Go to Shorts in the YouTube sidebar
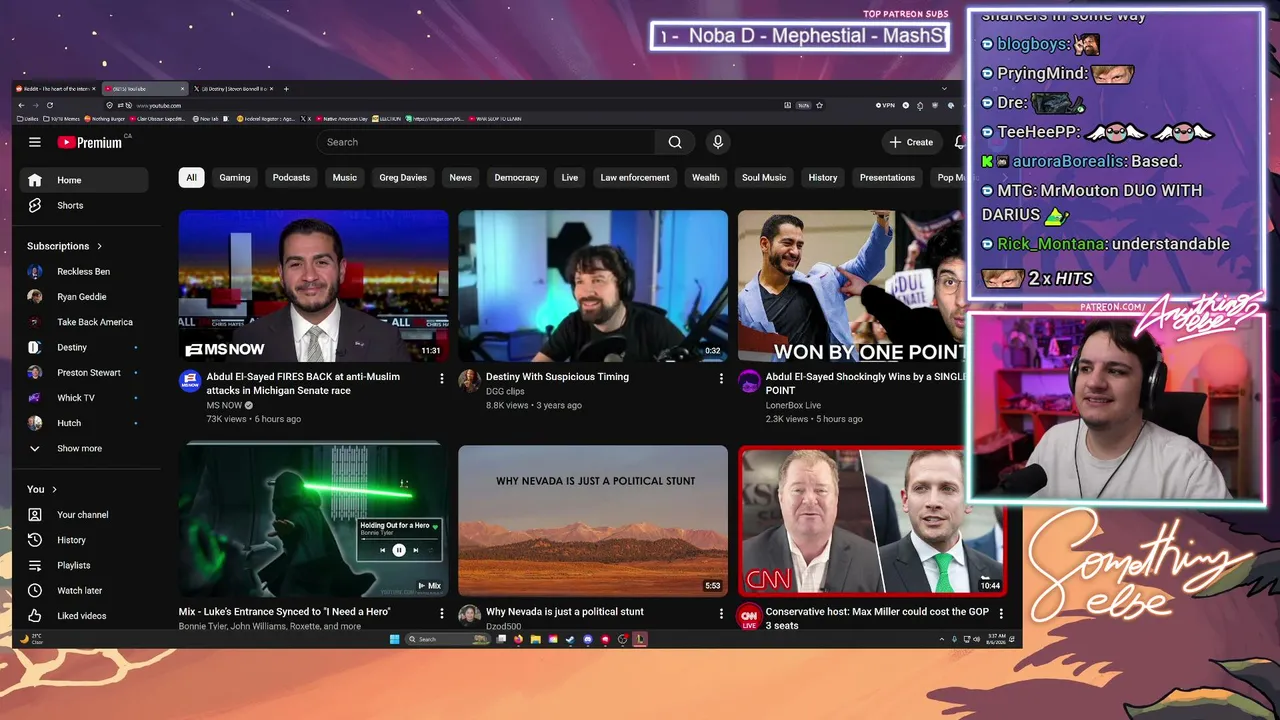The height and width of the screenshot is (720, 1280). click(x=84, y=205)
